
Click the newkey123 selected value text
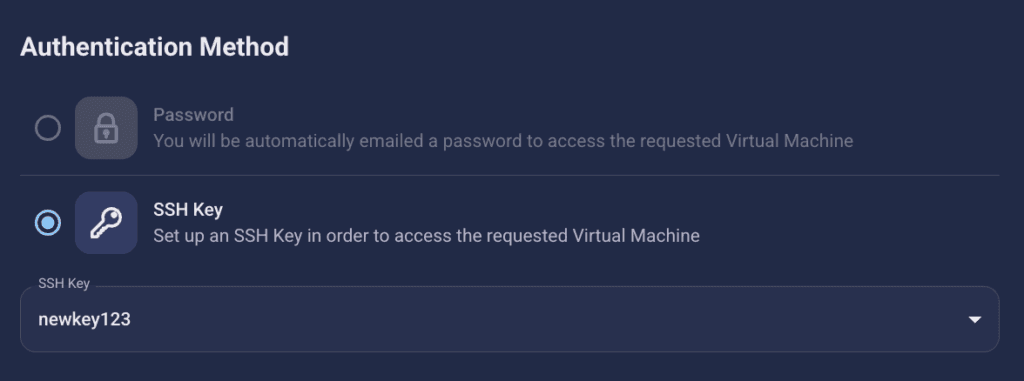pos(84,320)
